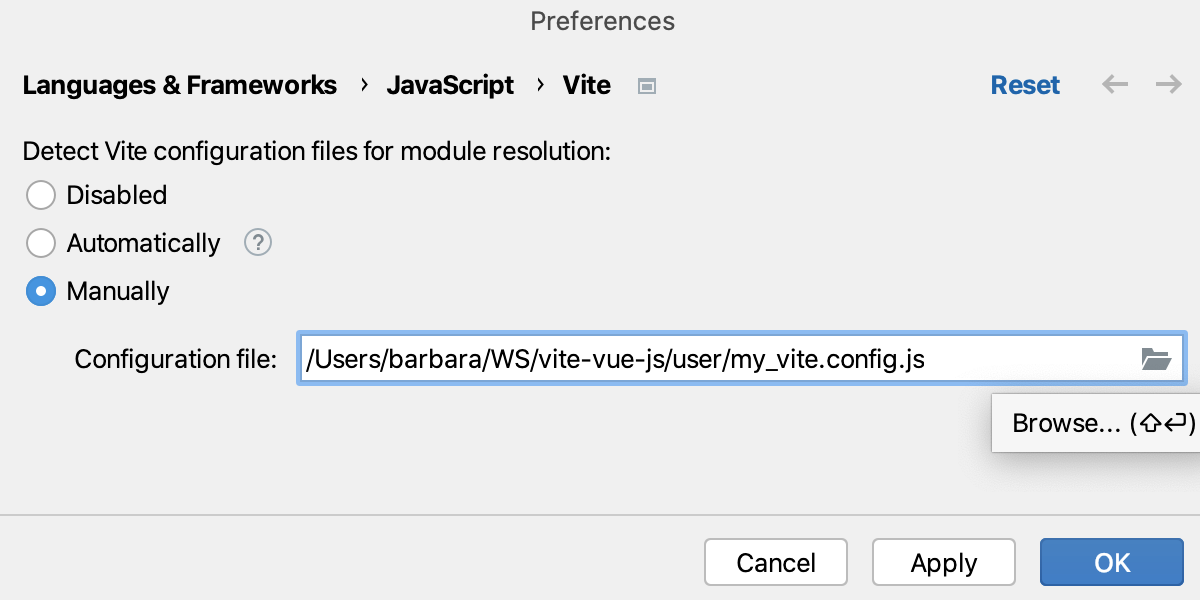
Task: Click the help icon beside Automatically
Action: 257,243
